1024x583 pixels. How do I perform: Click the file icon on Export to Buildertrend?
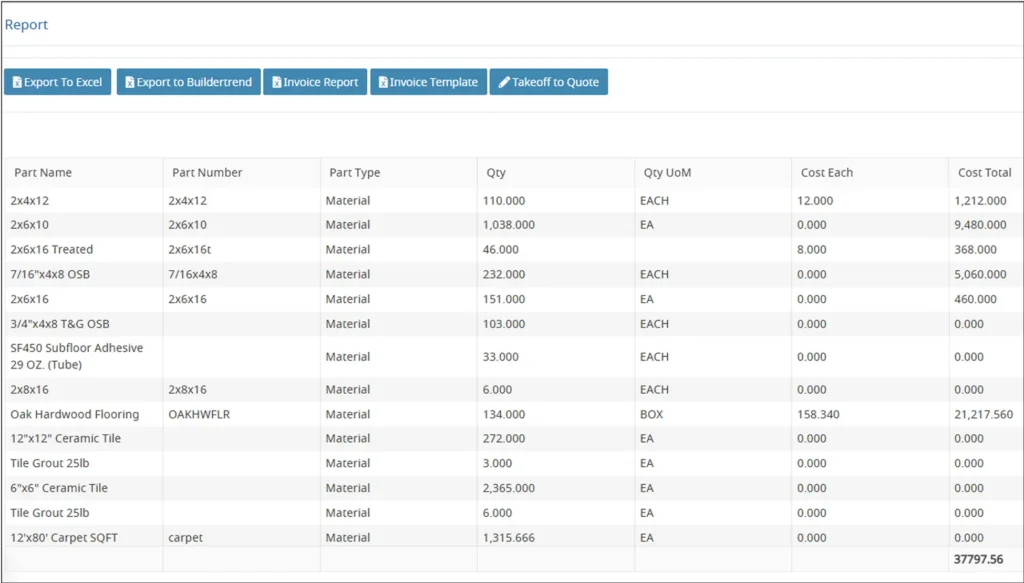coord(130,82)
